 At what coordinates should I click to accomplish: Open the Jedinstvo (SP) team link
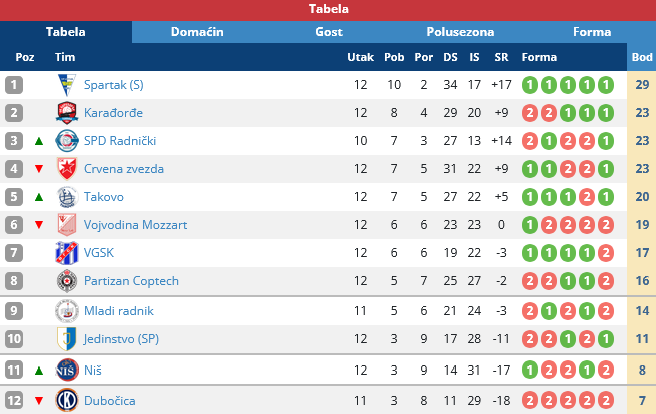[121, 339]
